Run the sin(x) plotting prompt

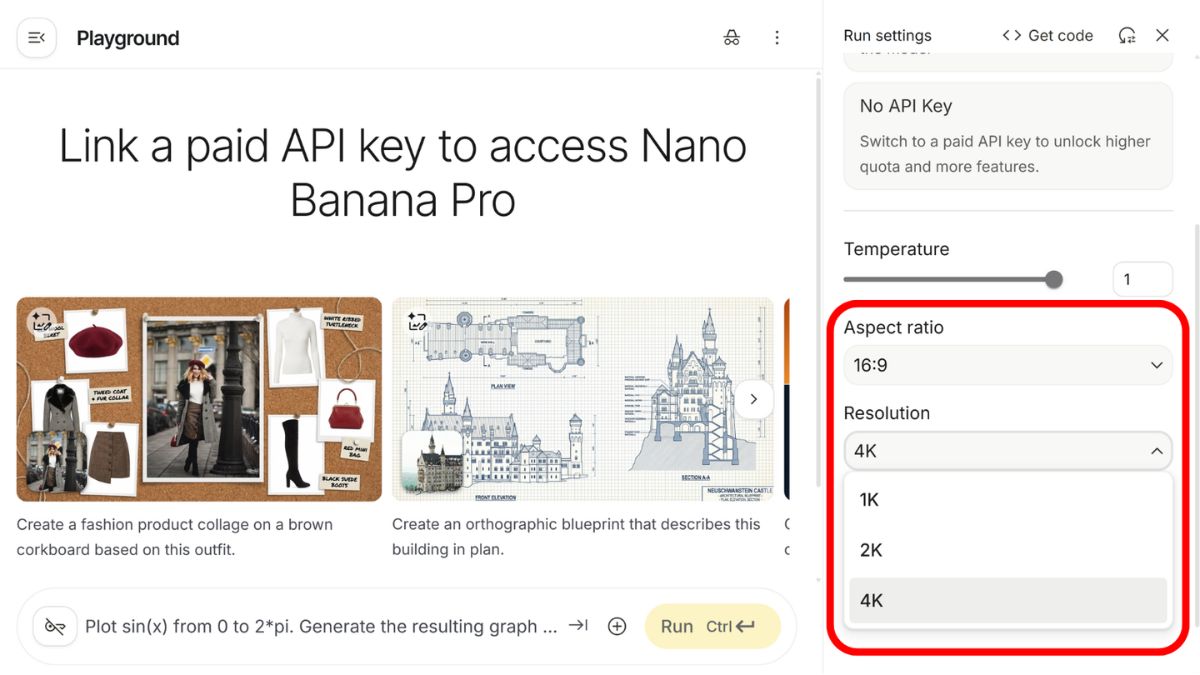pos(713,626)
